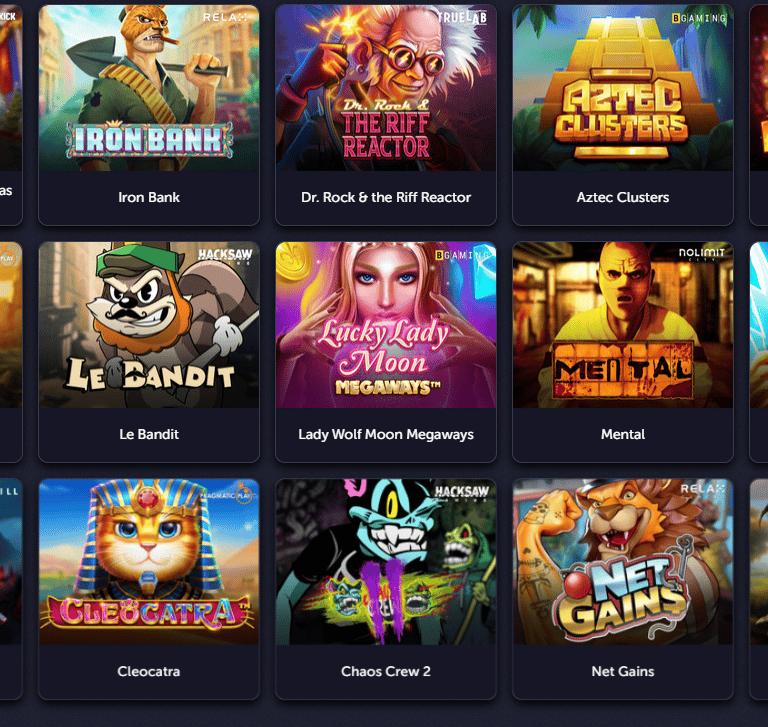The width and height of the screenshot is (768, 727).
Task: Open the Le Bandit raccoon thumbnail
Action: point(149,325)
